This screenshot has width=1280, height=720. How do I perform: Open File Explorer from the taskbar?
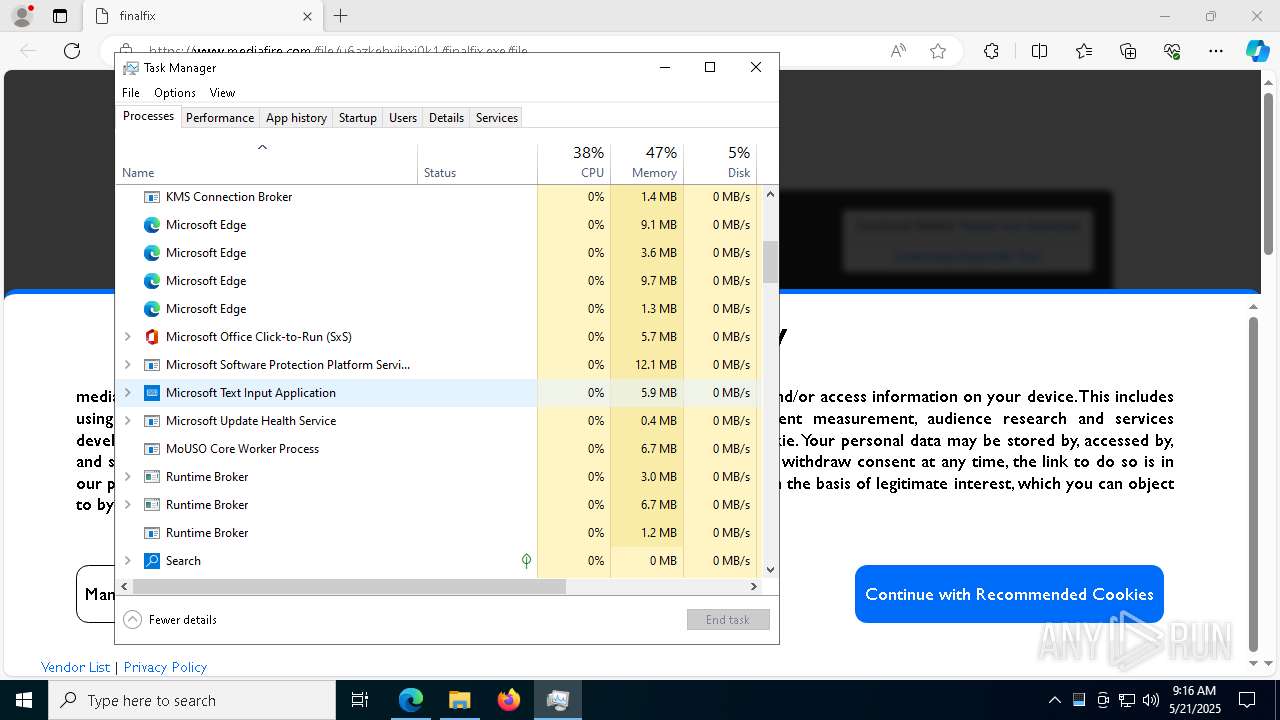(x=460, y=700)
